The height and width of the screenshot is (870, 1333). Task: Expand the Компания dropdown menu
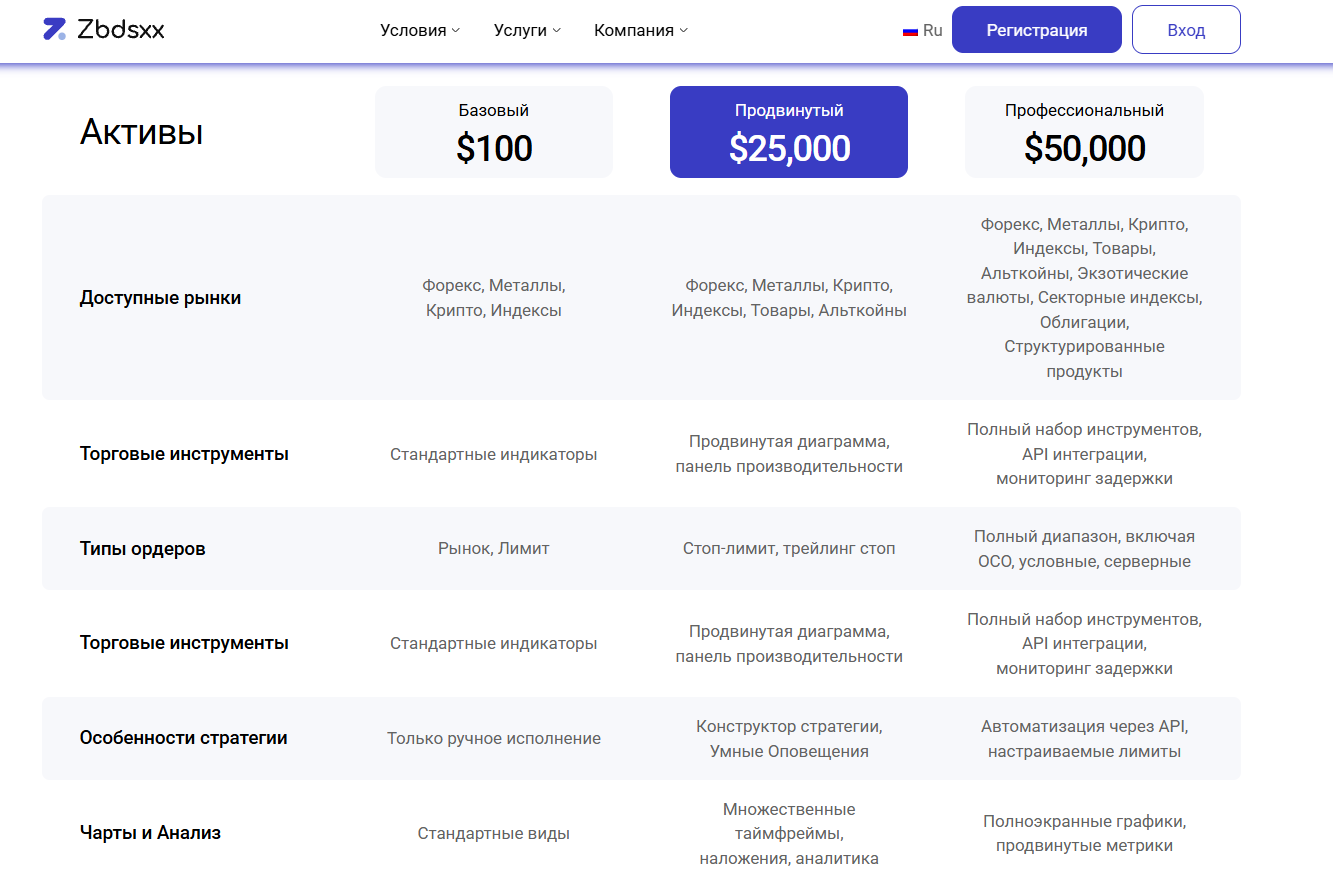click(641, 30)
